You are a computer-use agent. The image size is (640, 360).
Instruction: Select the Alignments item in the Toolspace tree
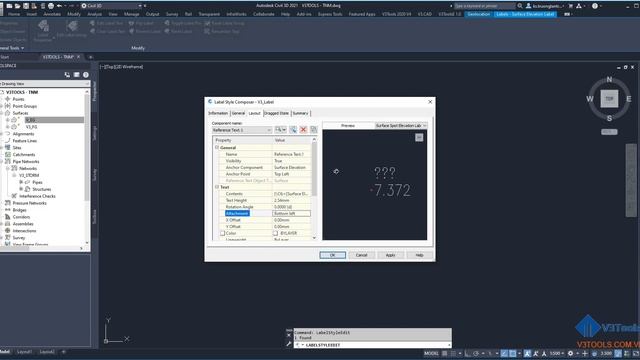click(23, 134)
